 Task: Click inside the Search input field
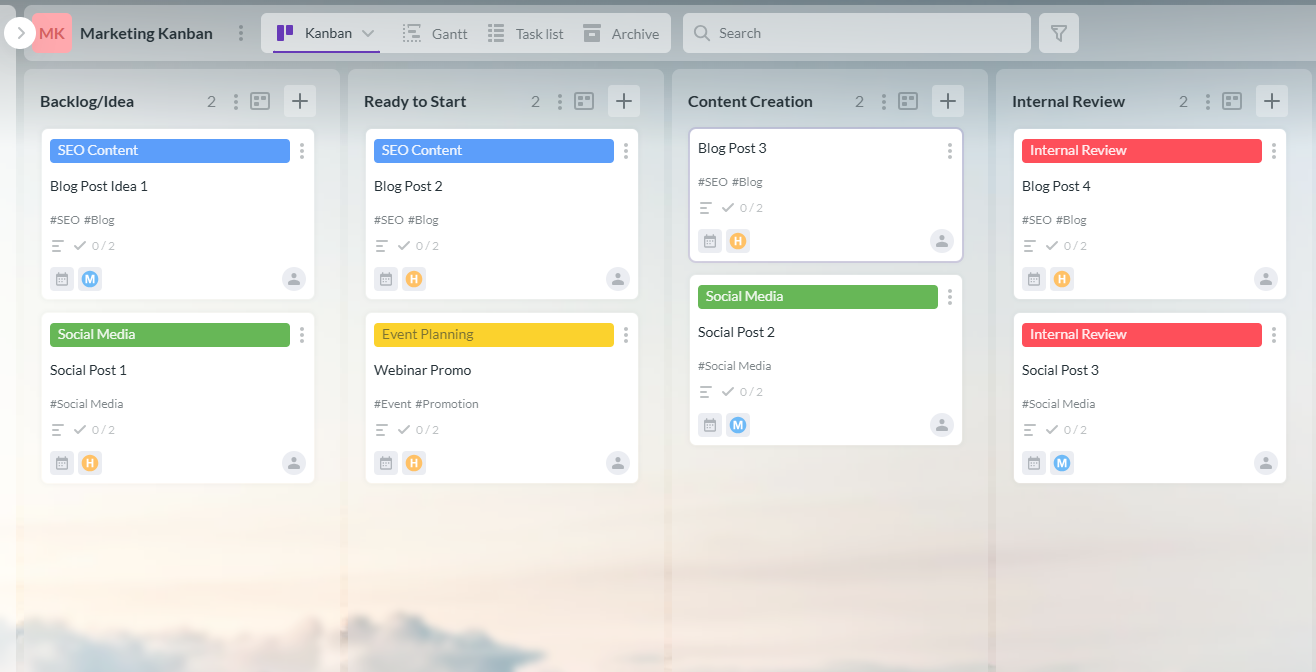855,32
